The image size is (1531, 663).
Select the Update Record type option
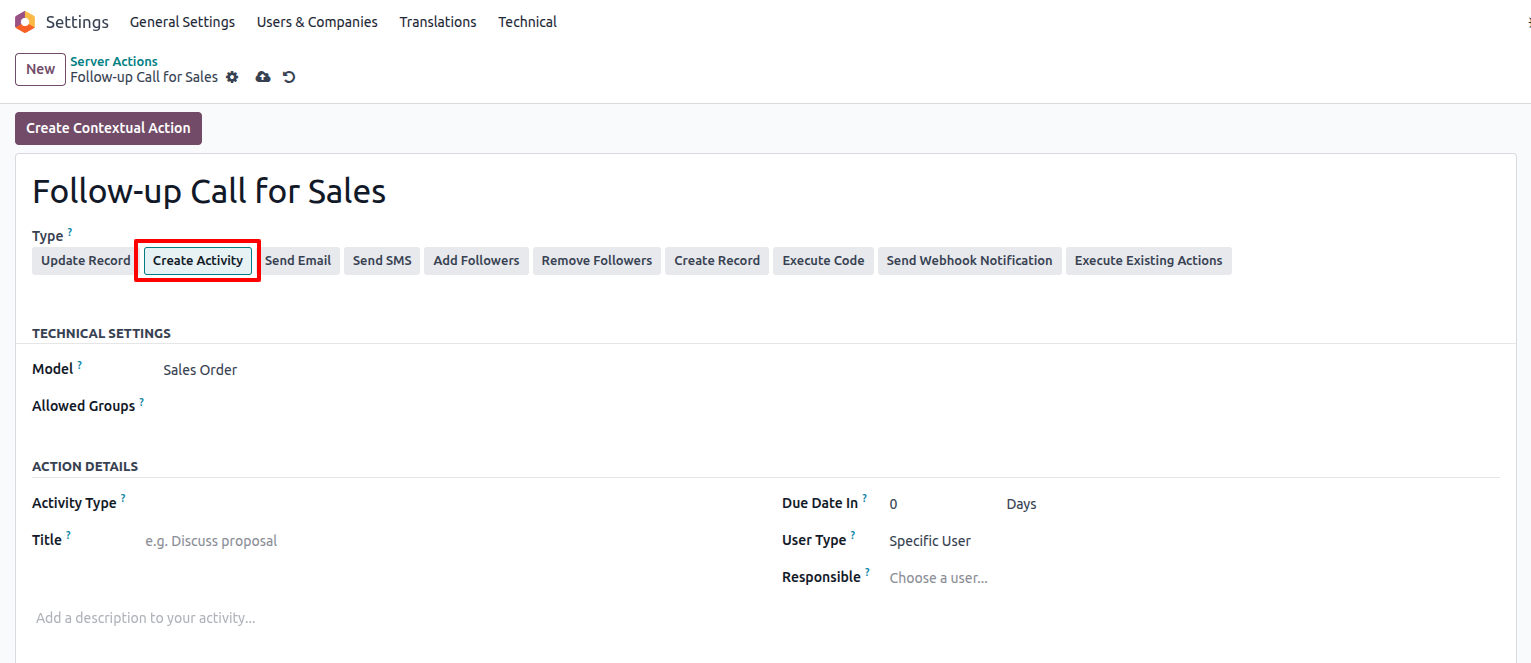[x=86, y=261]
